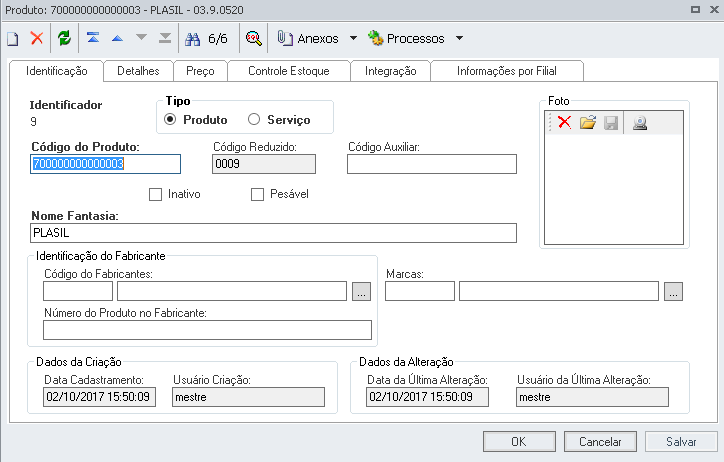Open photo file with folder icon
This screenshot has width=724, height=462.
[x=588, y=122]
